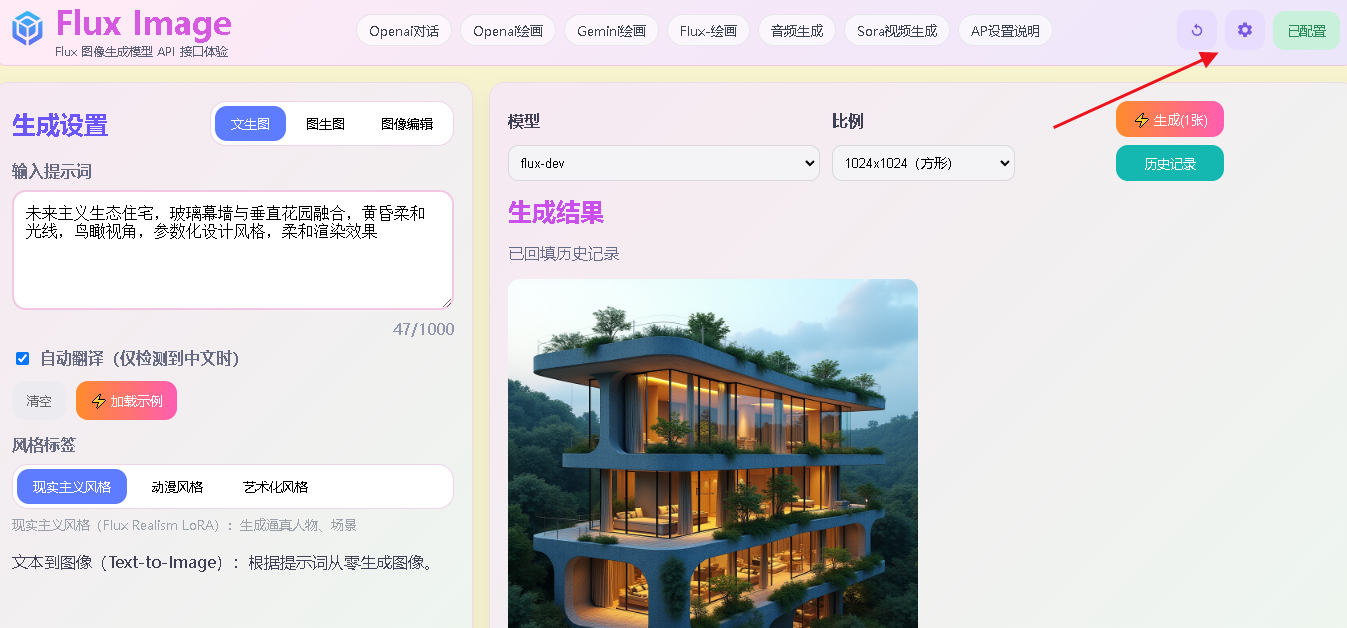Switch to the 图像编辑 tab
The width and height of the screenshot is (1347, 628).
pyautogui.click(x=407, y=124)
